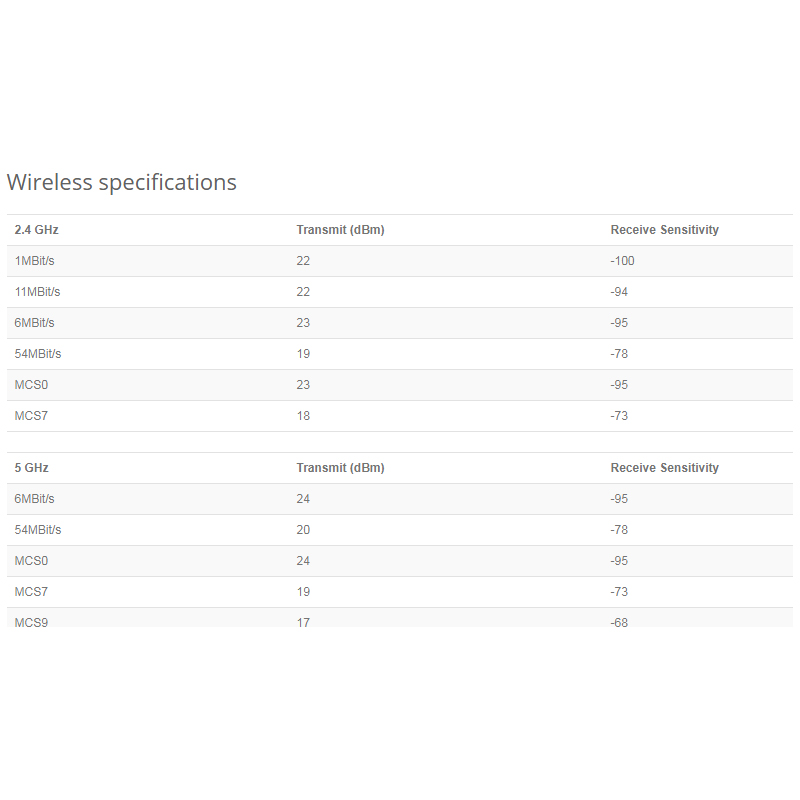This screenshot has height=800, width=800.
Task: Click the MCS0 label under 2.4 GHz
Action: pyautogui.click(x=31, y=385)
